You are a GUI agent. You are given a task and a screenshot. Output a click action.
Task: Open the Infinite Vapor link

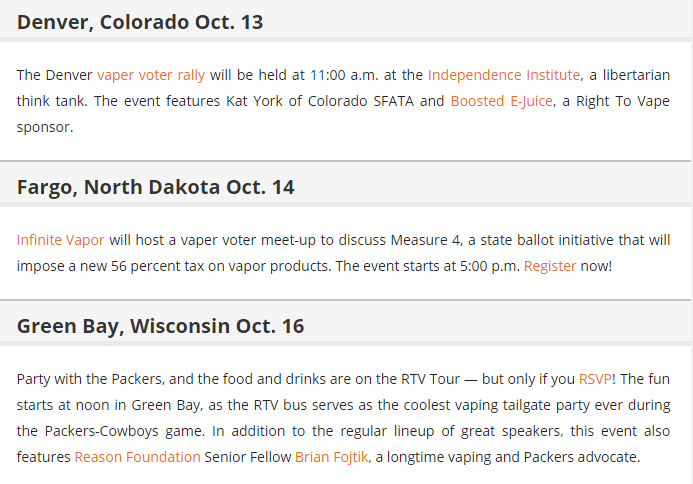point(60,239)
